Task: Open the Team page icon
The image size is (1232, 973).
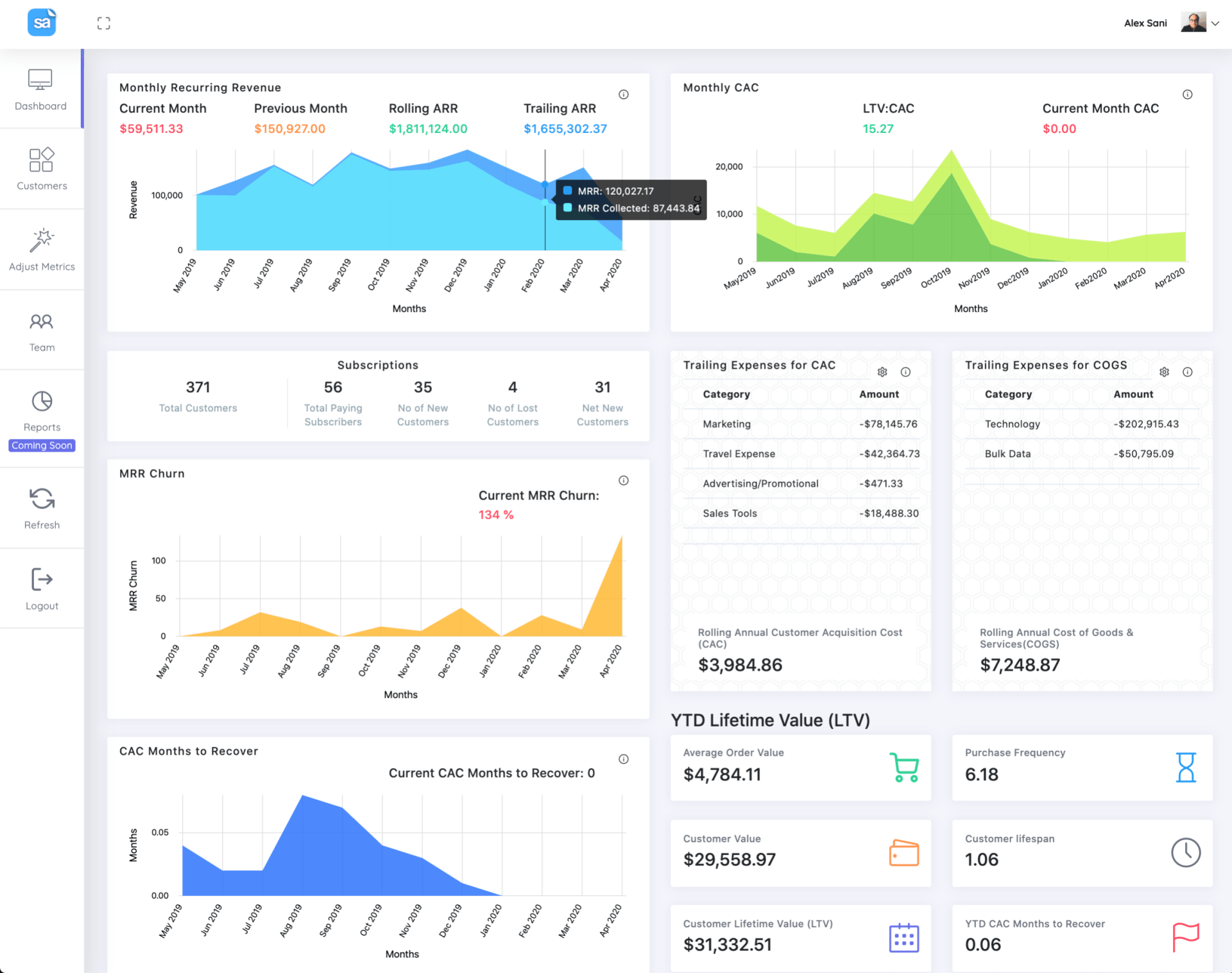Action: pos(42,322)
